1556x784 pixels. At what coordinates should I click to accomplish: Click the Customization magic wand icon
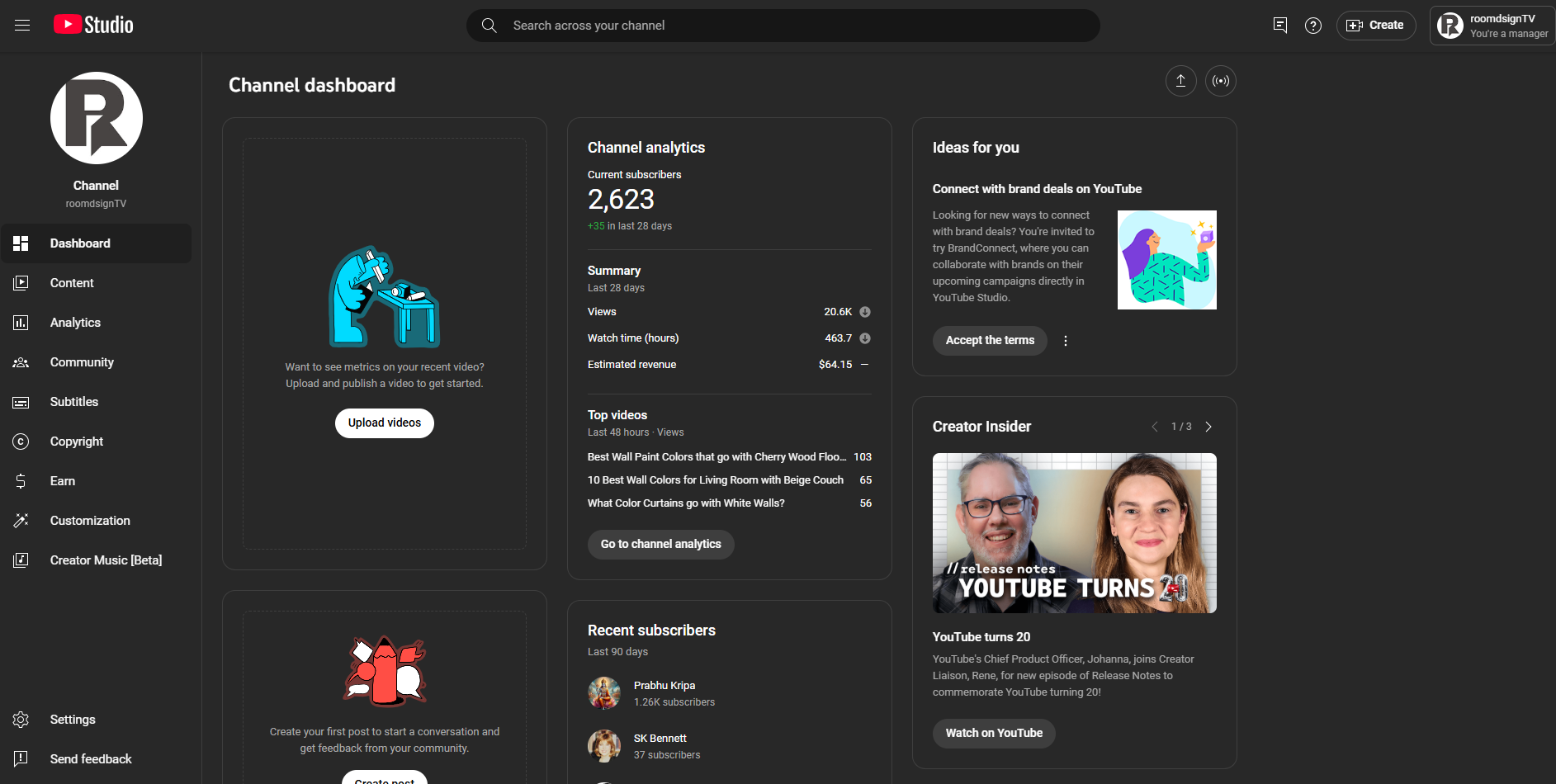21,521
